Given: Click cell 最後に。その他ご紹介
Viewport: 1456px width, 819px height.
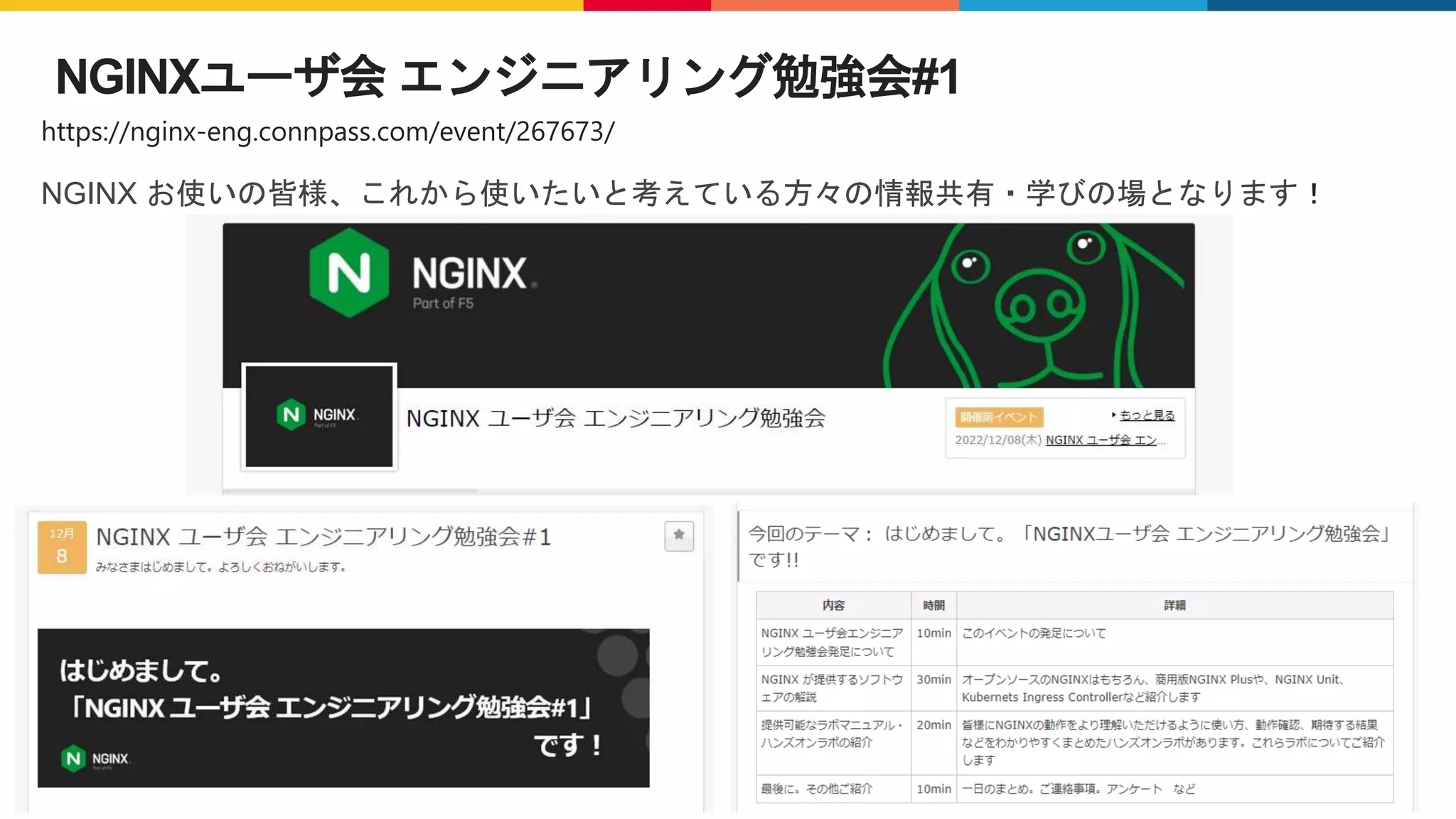Looking at the screenshot, I should click(833, 789).
